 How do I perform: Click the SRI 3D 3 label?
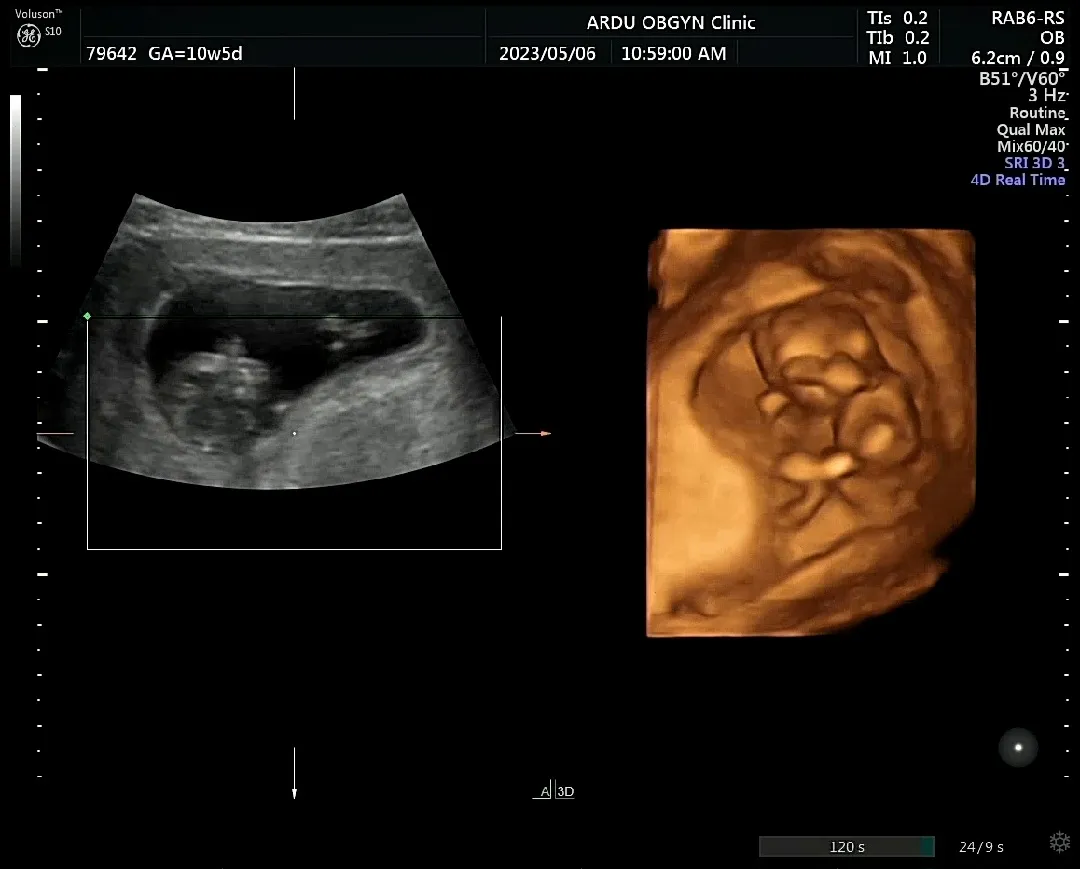[1035, 163]
